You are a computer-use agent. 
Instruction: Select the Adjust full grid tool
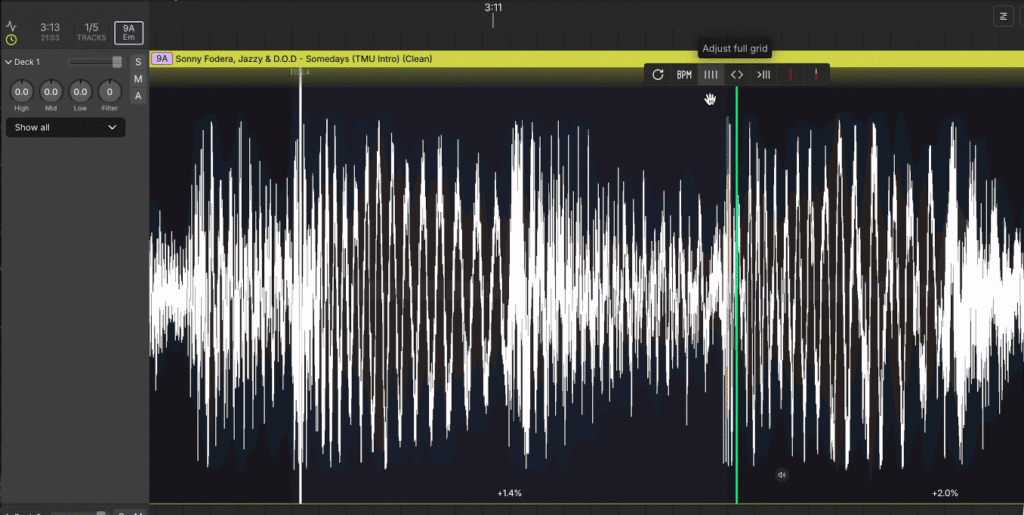(710, 74)
